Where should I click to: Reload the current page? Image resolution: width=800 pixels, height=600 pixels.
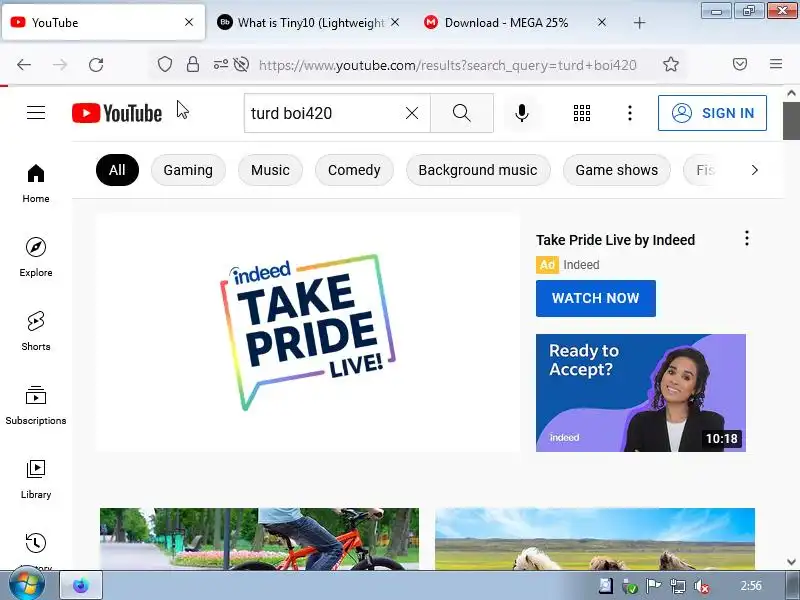click(x=96, y=64)
